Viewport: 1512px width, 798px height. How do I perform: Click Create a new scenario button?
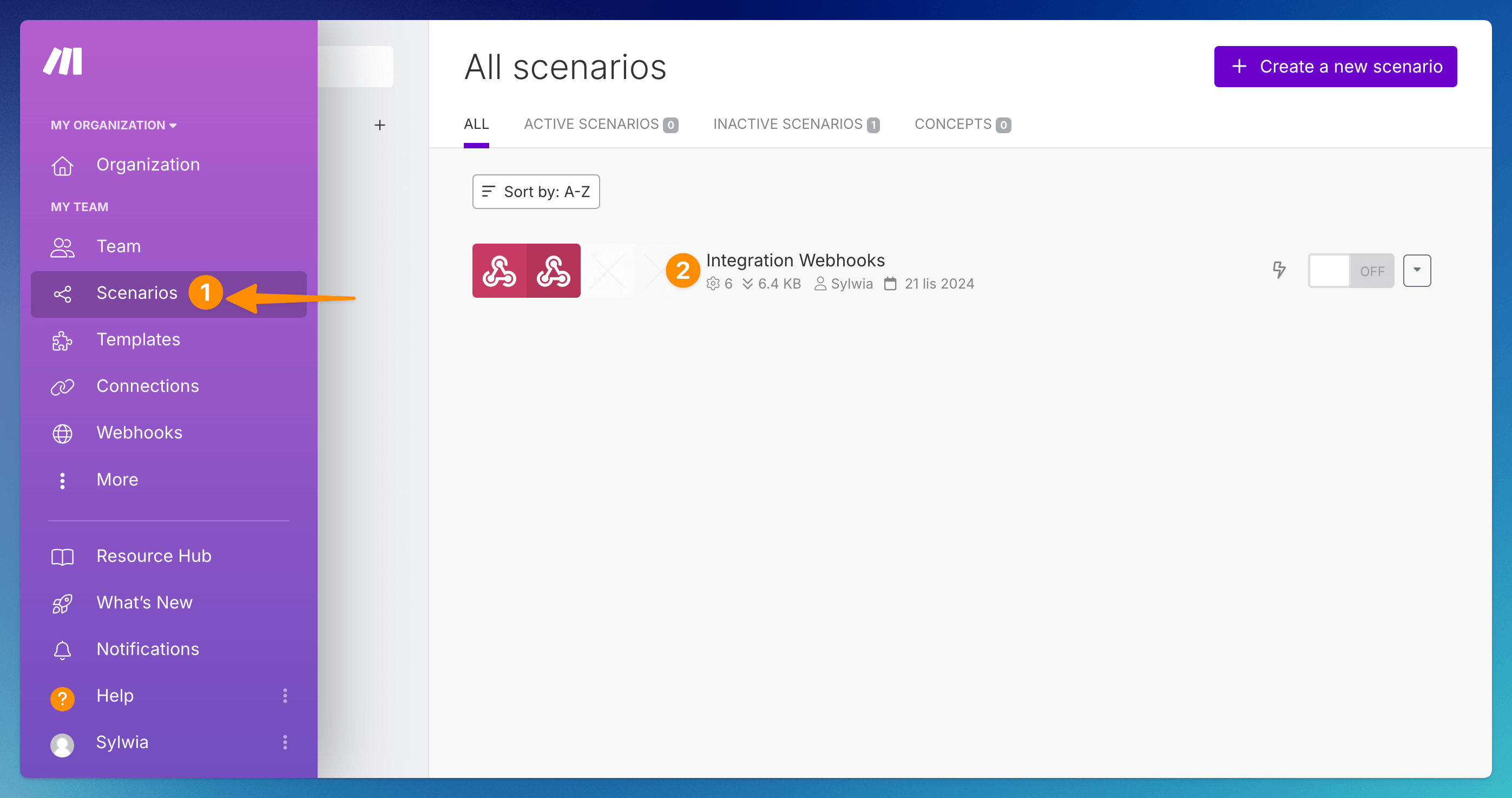click(x=1334, y=67)
